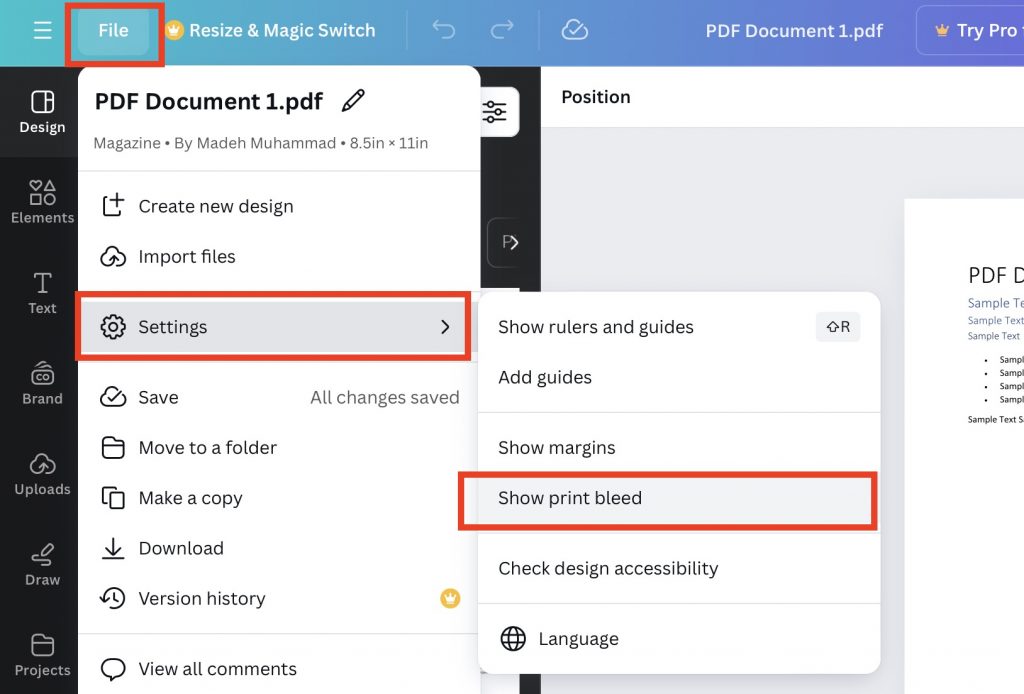This screenshot has height=694, width=1024.
Task: Turn on Show margins
Action: (x=556, y=447)
